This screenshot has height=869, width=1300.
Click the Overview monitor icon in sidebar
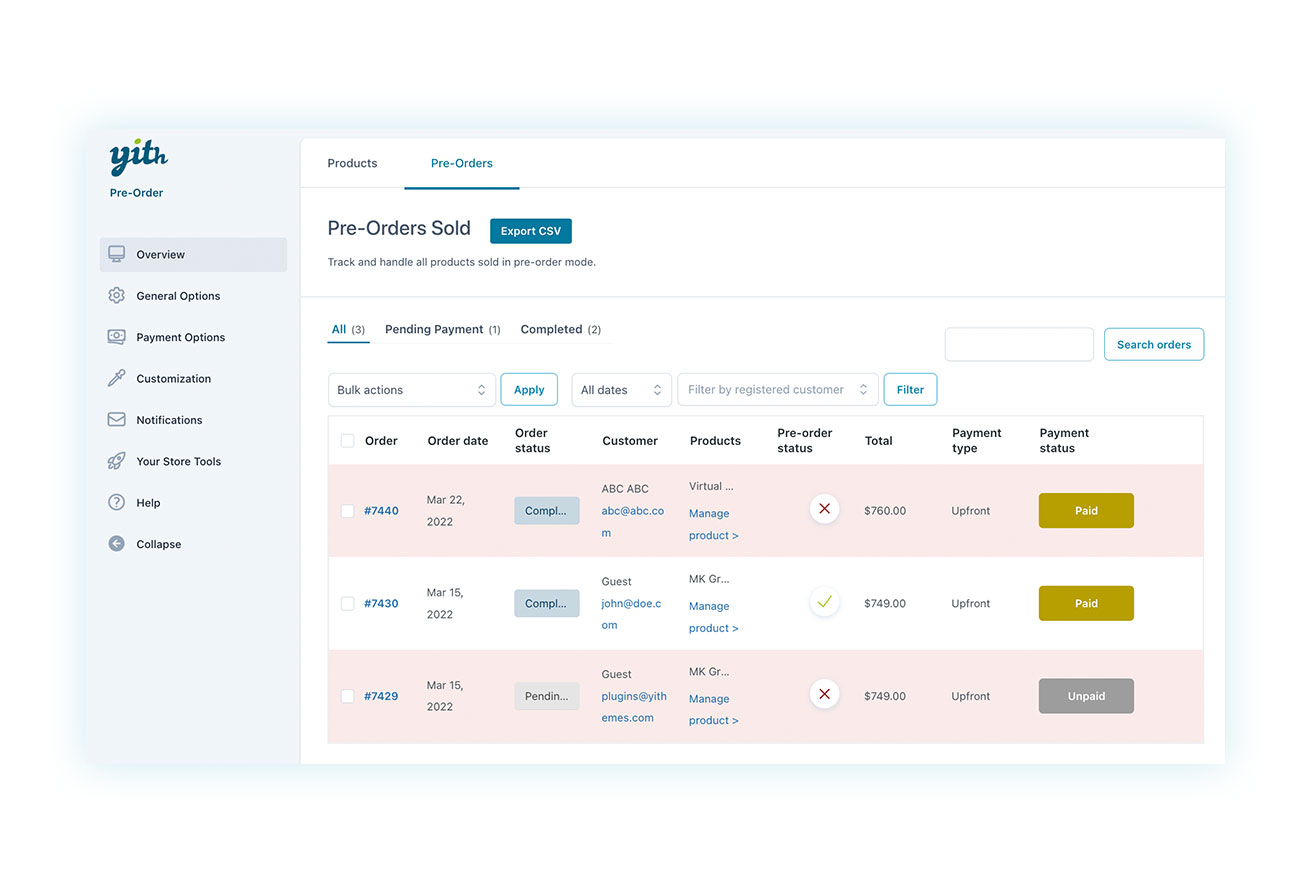[117, 254]
